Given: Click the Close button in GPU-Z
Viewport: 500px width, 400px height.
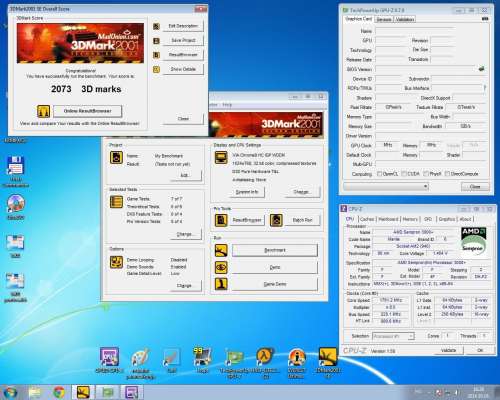Looking at the screenshot, I should click(475, 187).
